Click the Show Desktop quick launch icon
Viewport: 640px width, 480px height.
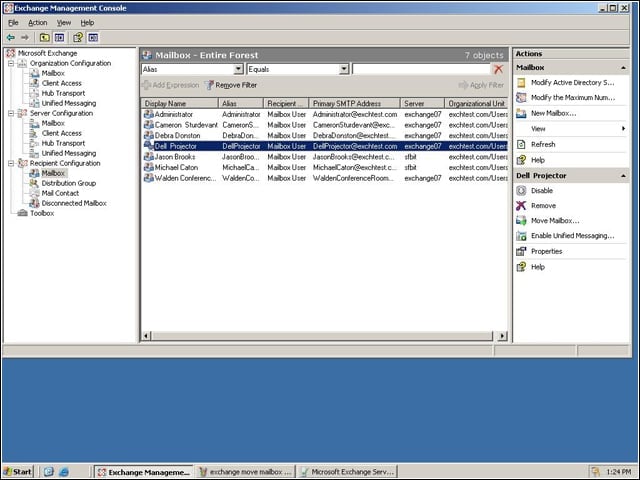(48, 472)
